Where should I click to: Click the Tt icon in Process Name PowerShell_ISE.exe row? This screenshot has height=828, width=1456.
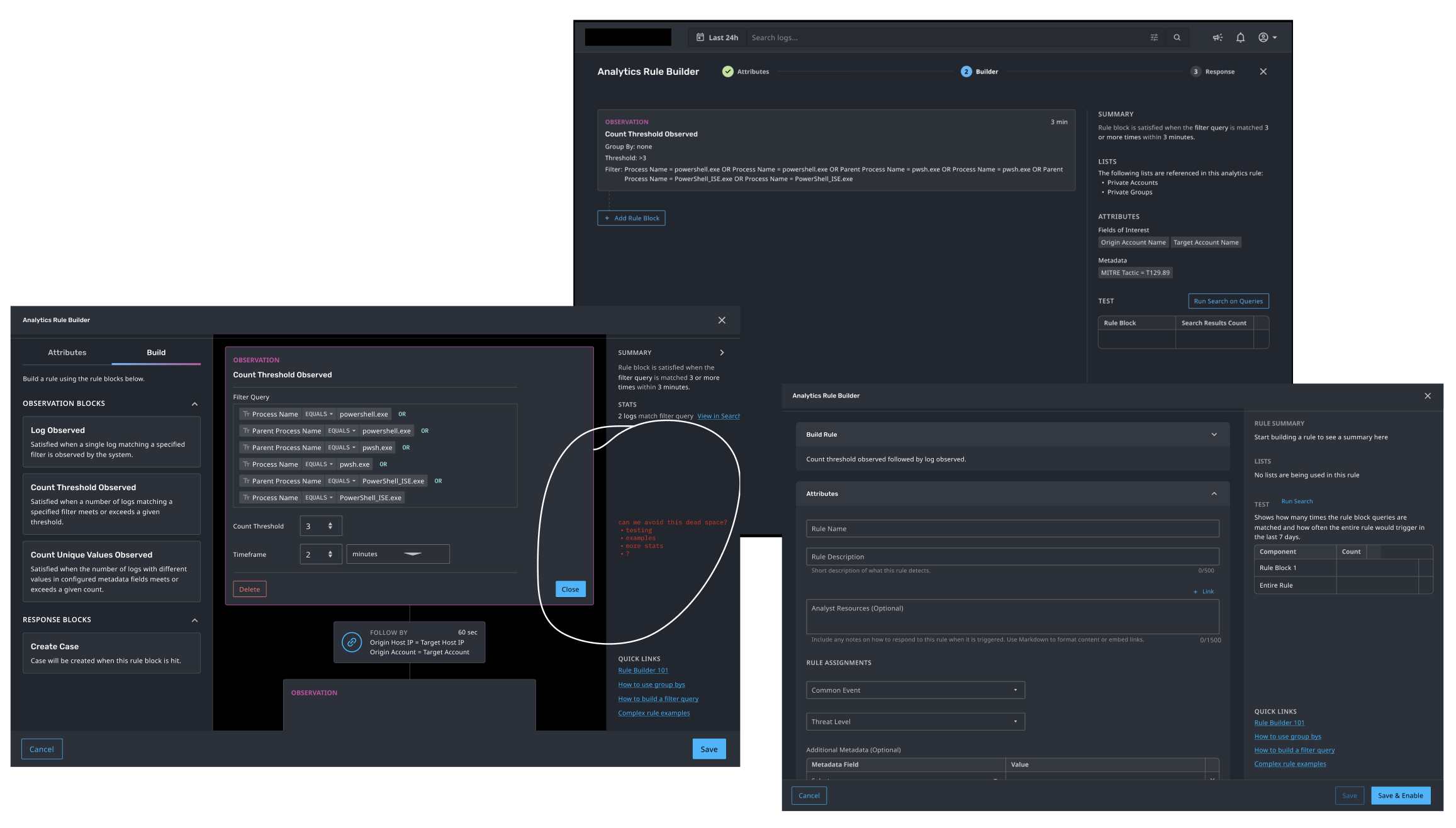[247, 498]
